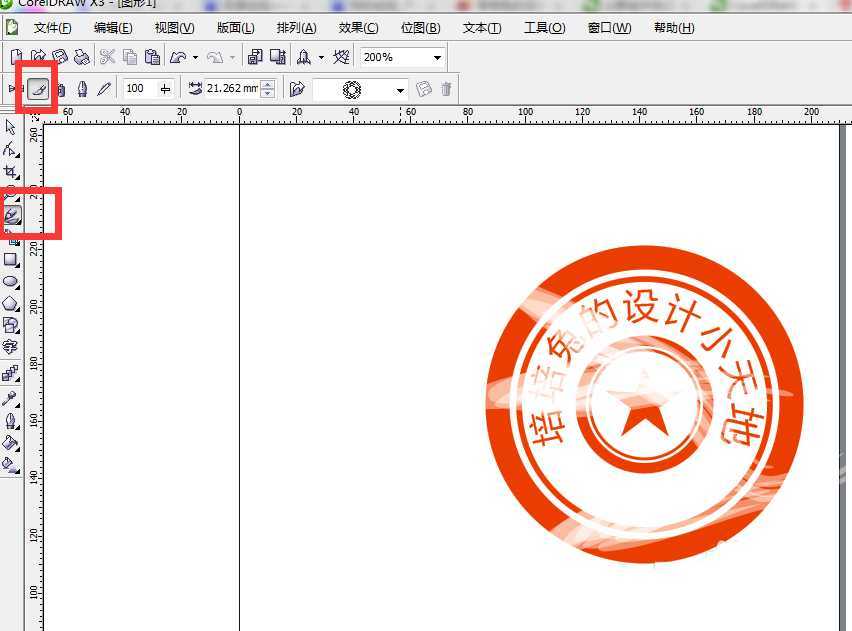Choose the Crop tool
This screenshot has height=631, width=852.
11,172
